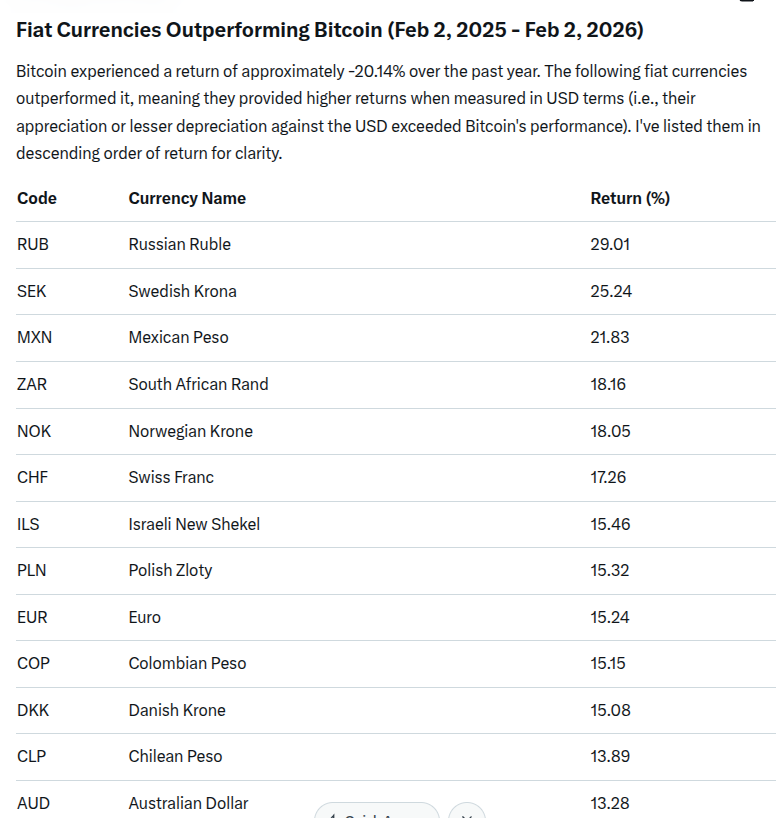
Task: Select the 18.05 return for Norwegian Krone
Action: [610, 431]
